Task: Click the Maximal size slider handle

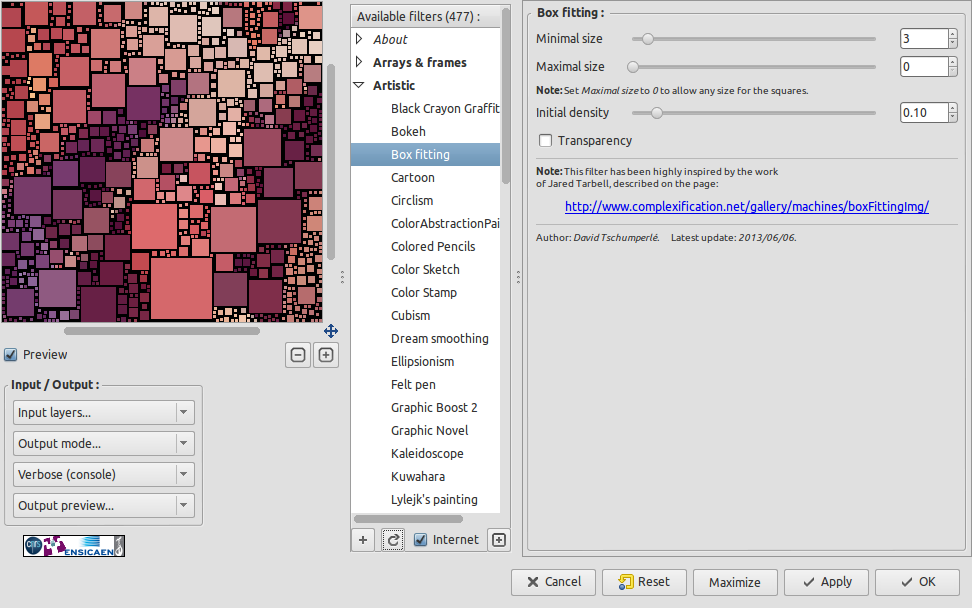Action: (x=633, y=66)
